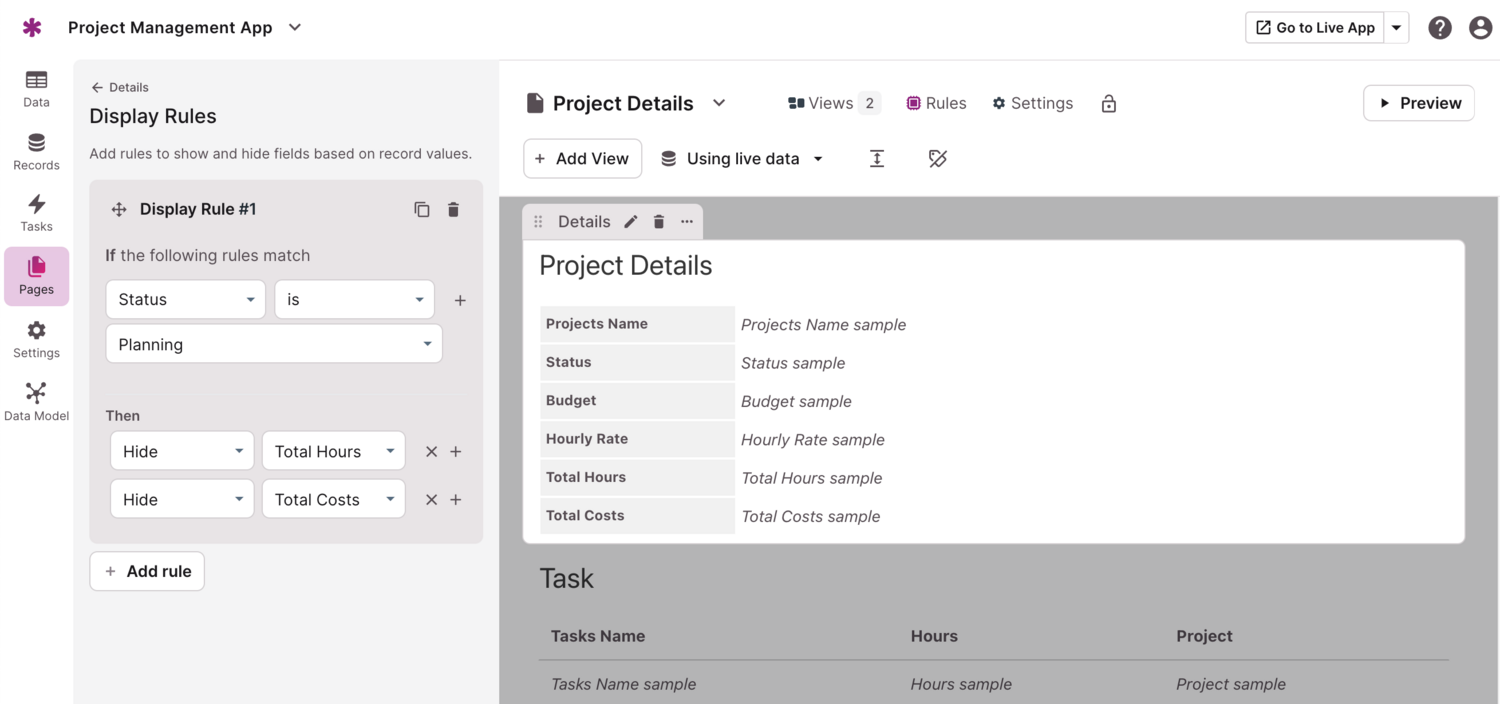Click the lock icon in page header
Viewport: 1500px width, 704px height.
click(x=1108, y=104)
